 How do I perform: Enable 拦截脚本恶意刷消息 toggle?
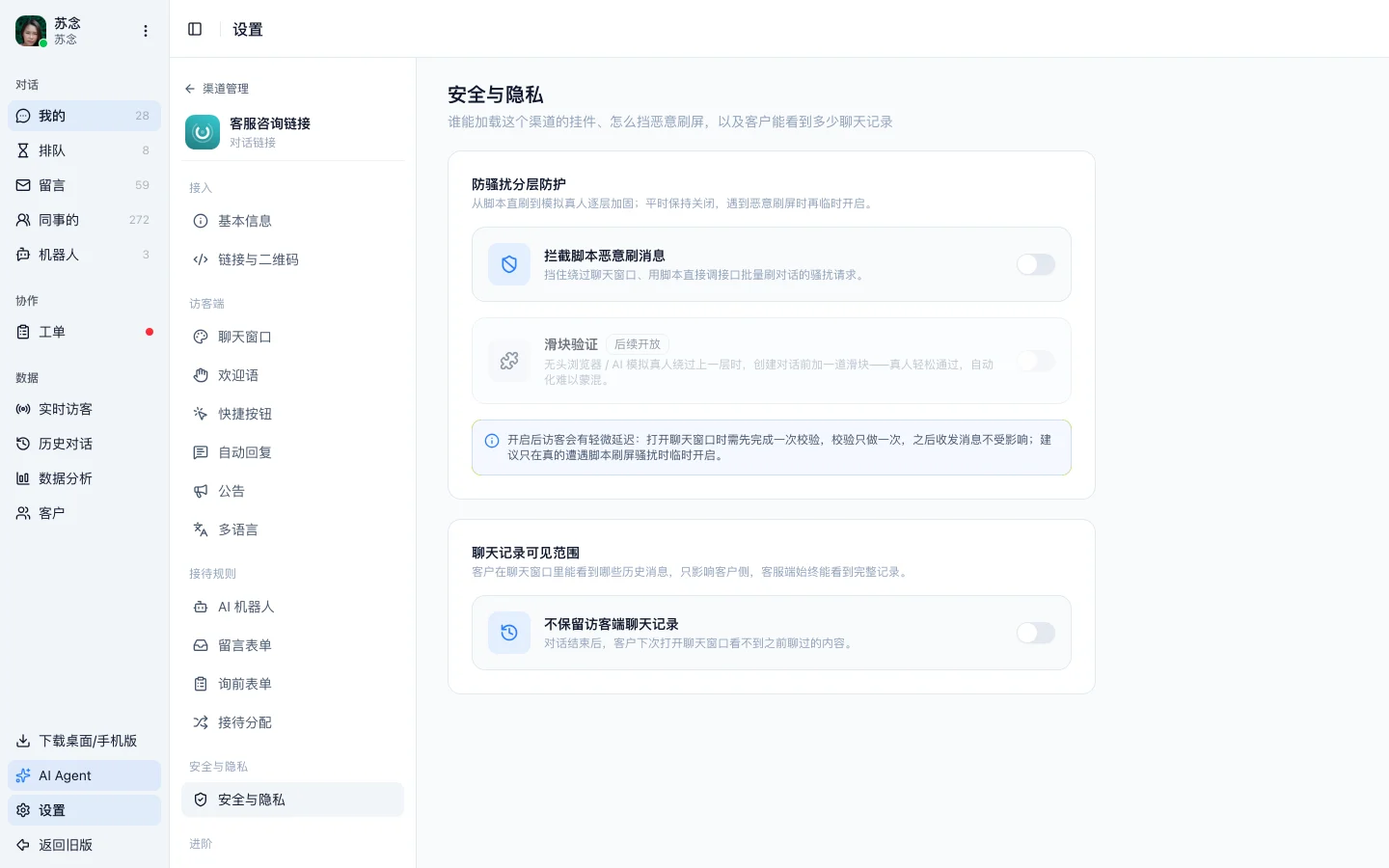coord(1036,264)
